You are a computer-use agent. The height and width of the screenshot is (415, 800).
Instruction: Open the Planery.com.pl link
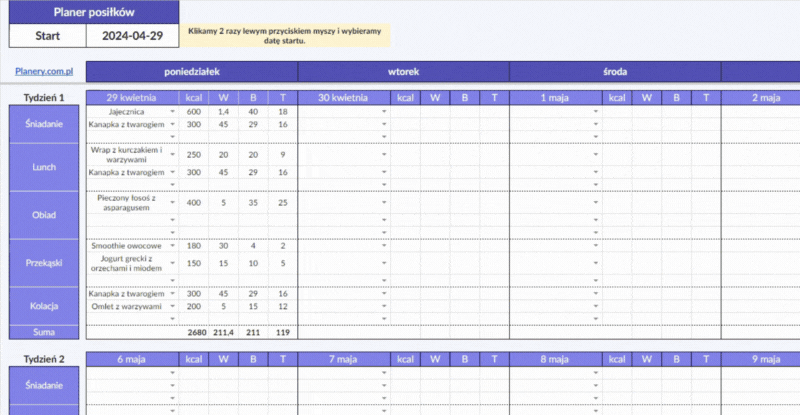click(x=44, y=71)
